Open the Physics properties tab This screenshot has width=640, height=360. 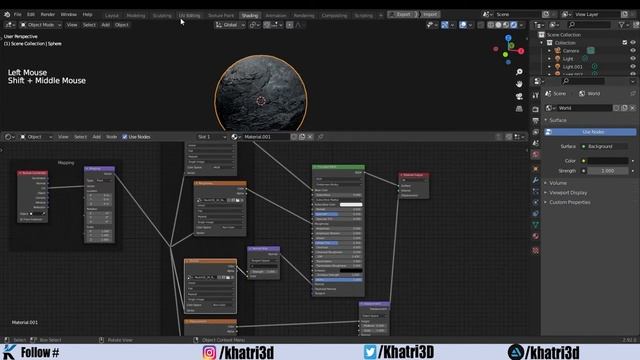[x=536, y=202]
